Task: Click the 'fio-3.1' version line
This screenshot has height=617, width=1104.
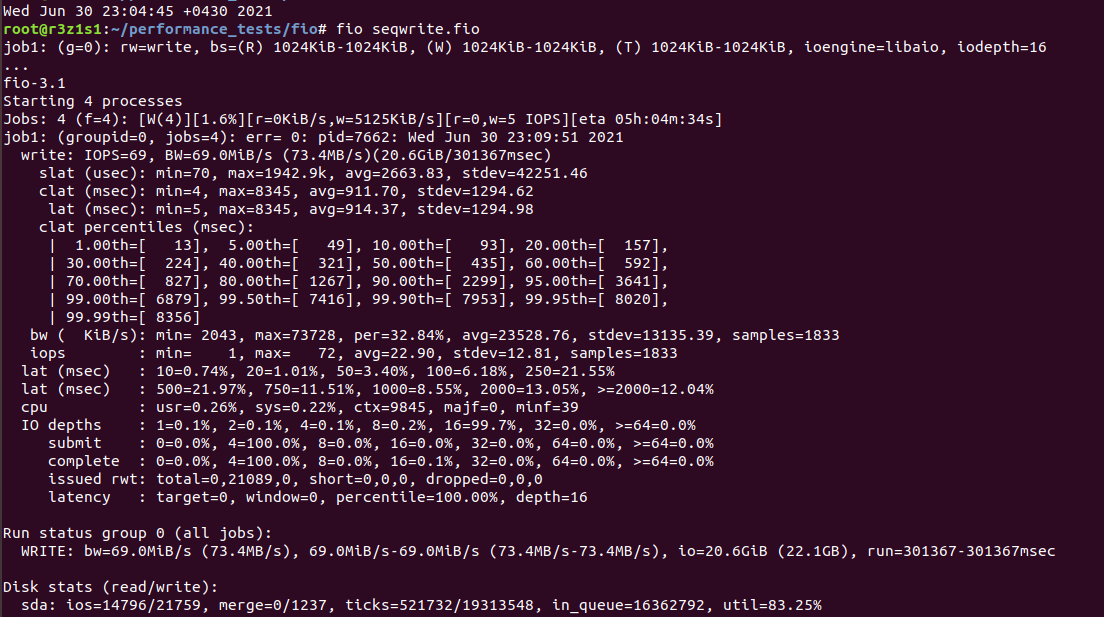Action: coord(32,83)
